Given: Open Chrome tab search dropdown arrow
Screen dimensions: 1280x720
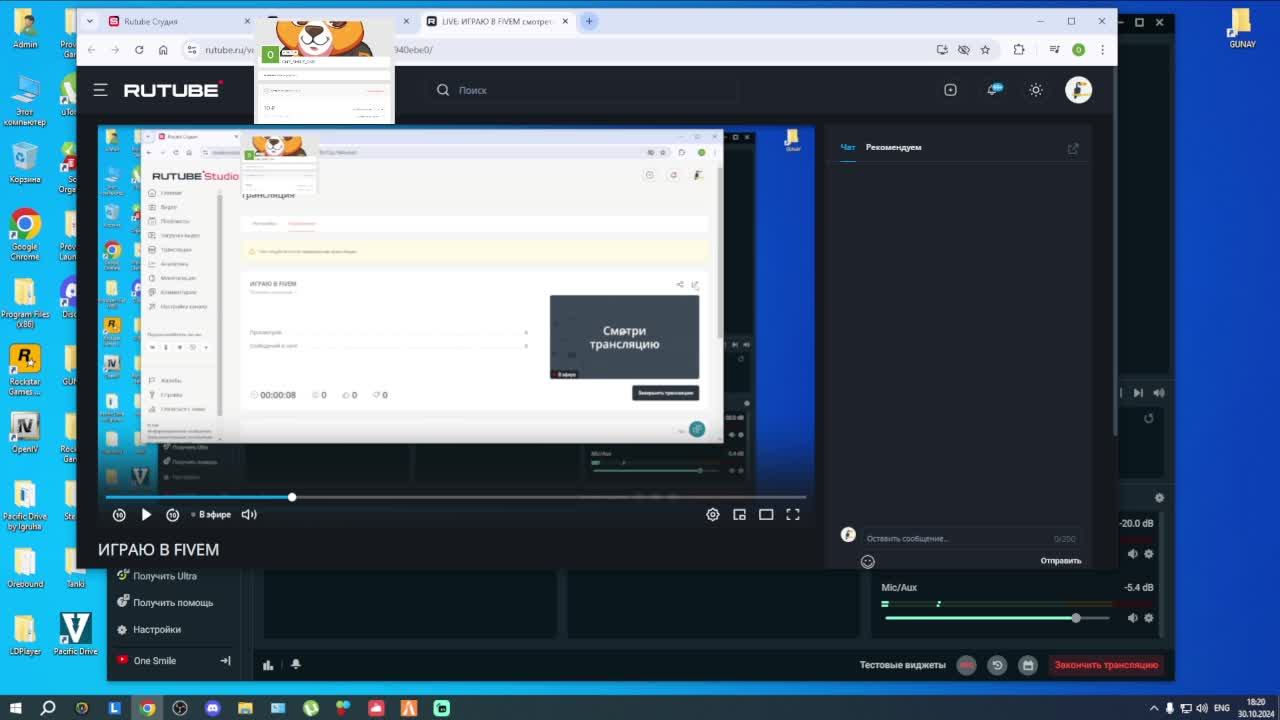Looking at the screenshot, I should tap(90, 21).
